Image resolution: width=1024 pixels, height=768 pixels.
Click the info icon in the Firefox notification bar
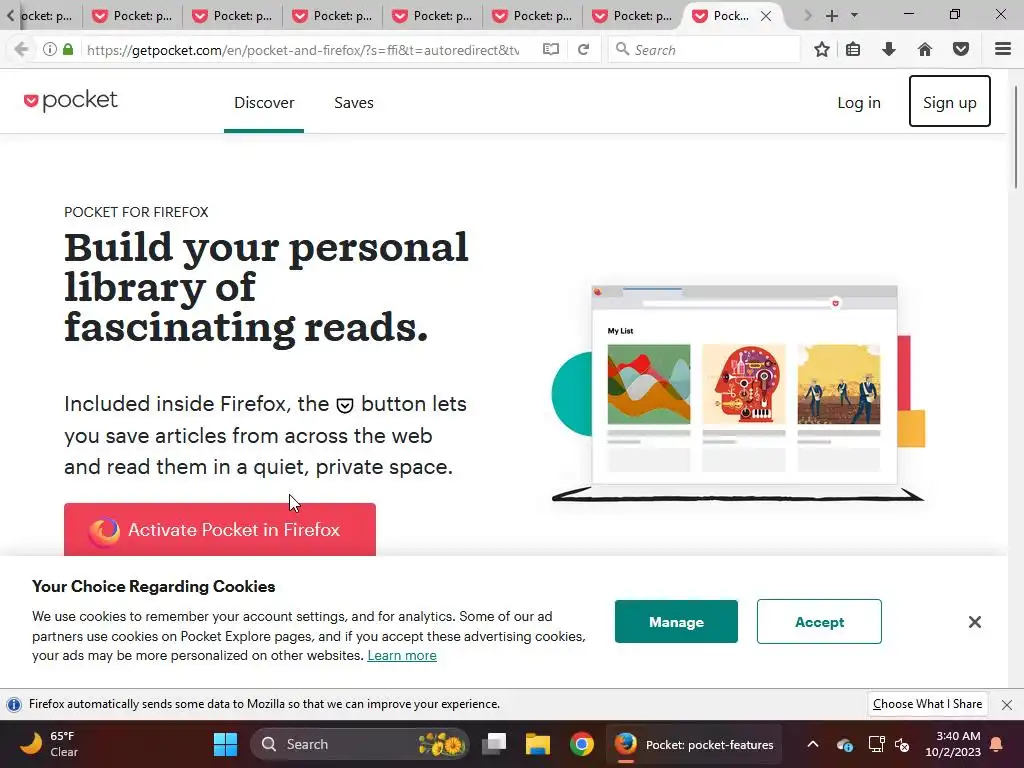pyautogui.click(x=14, y=705)
